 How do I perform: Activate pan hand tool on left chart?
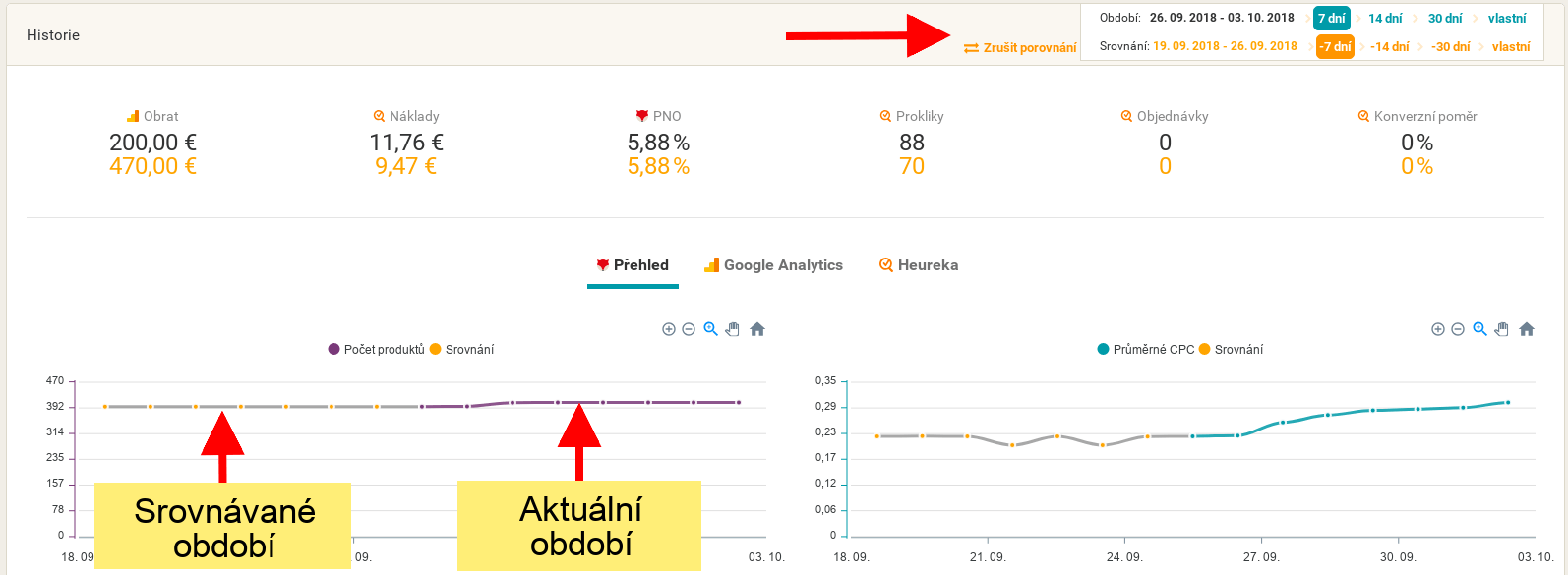733,329
